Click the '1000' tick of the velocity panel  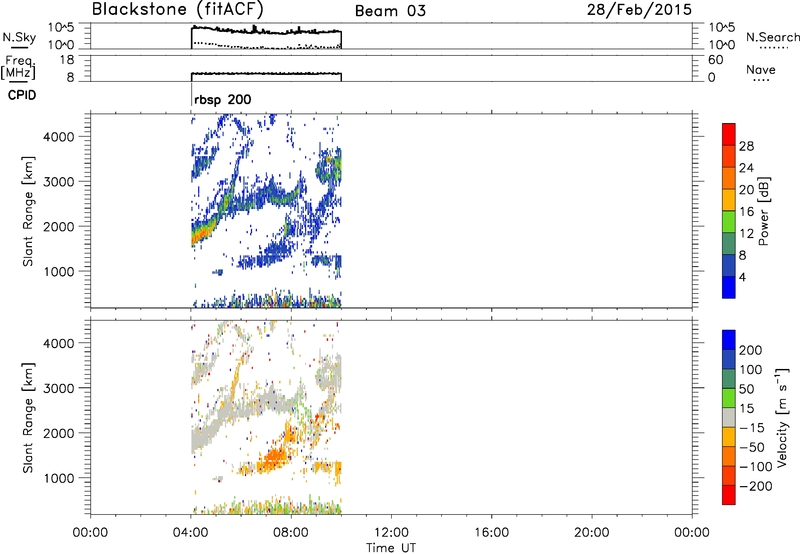(59, 478)
